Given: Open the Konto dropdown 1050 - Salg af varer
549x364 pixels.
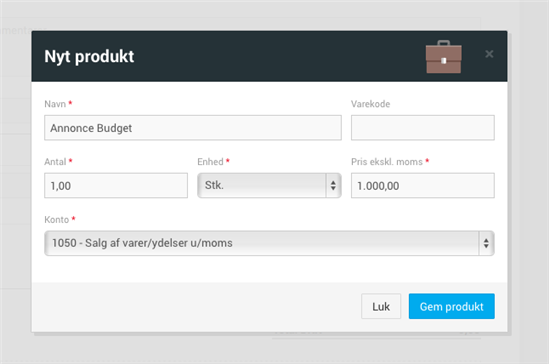Looking at the screenshot, I should [x=269, y=243].
